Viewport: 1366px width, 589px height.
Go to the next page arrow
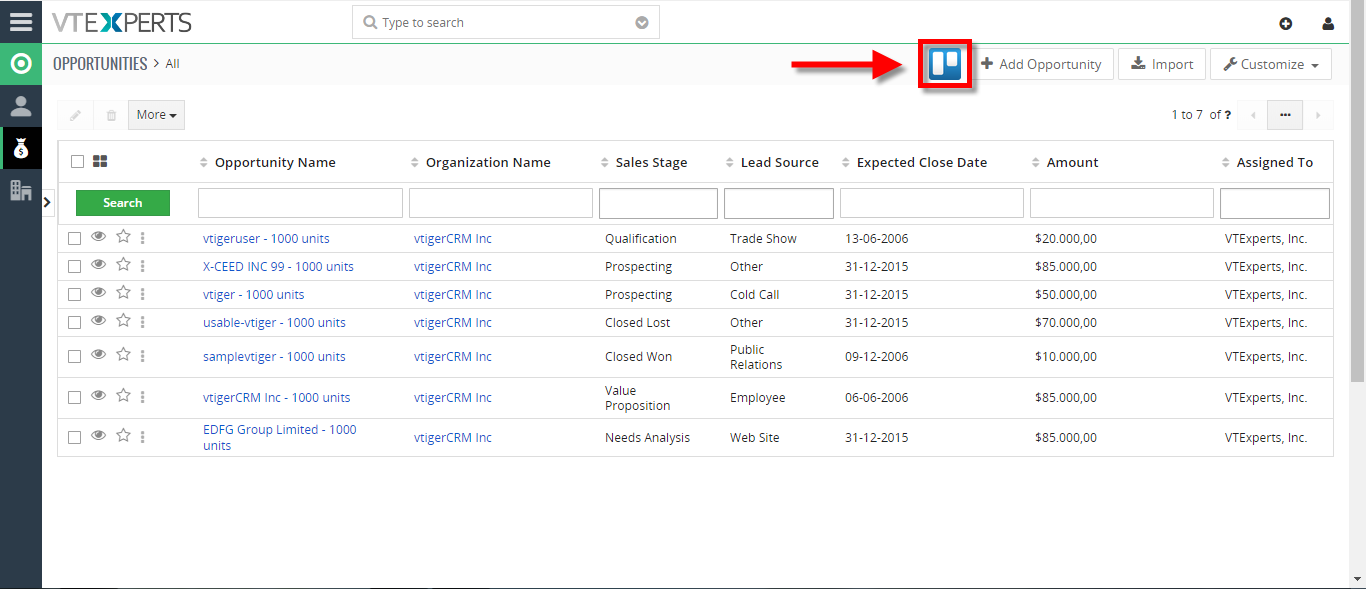point(1318,115)
